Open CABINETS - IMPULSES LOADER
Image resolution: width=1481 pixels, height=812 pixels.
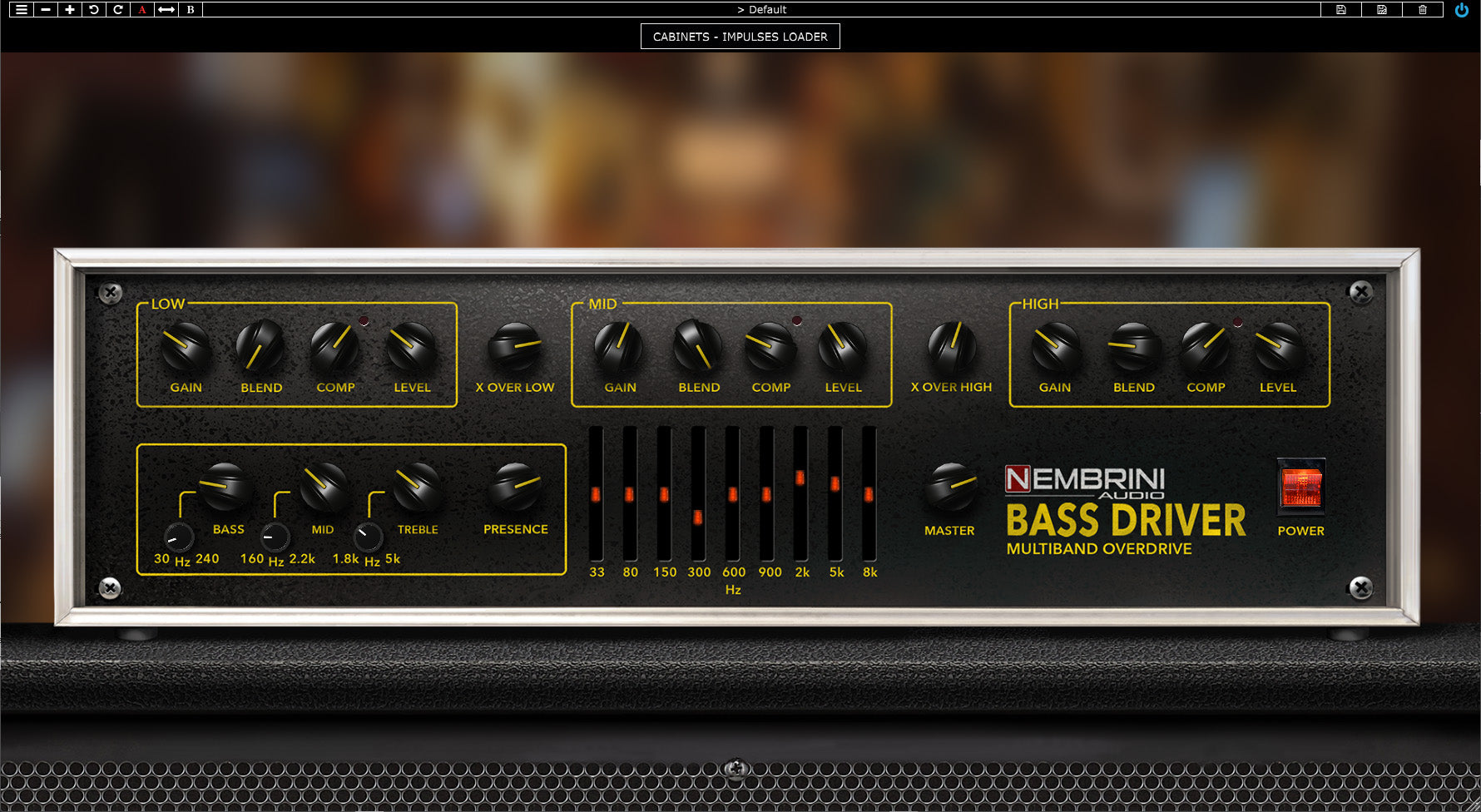pyautogui.click(x=740, y=37)
